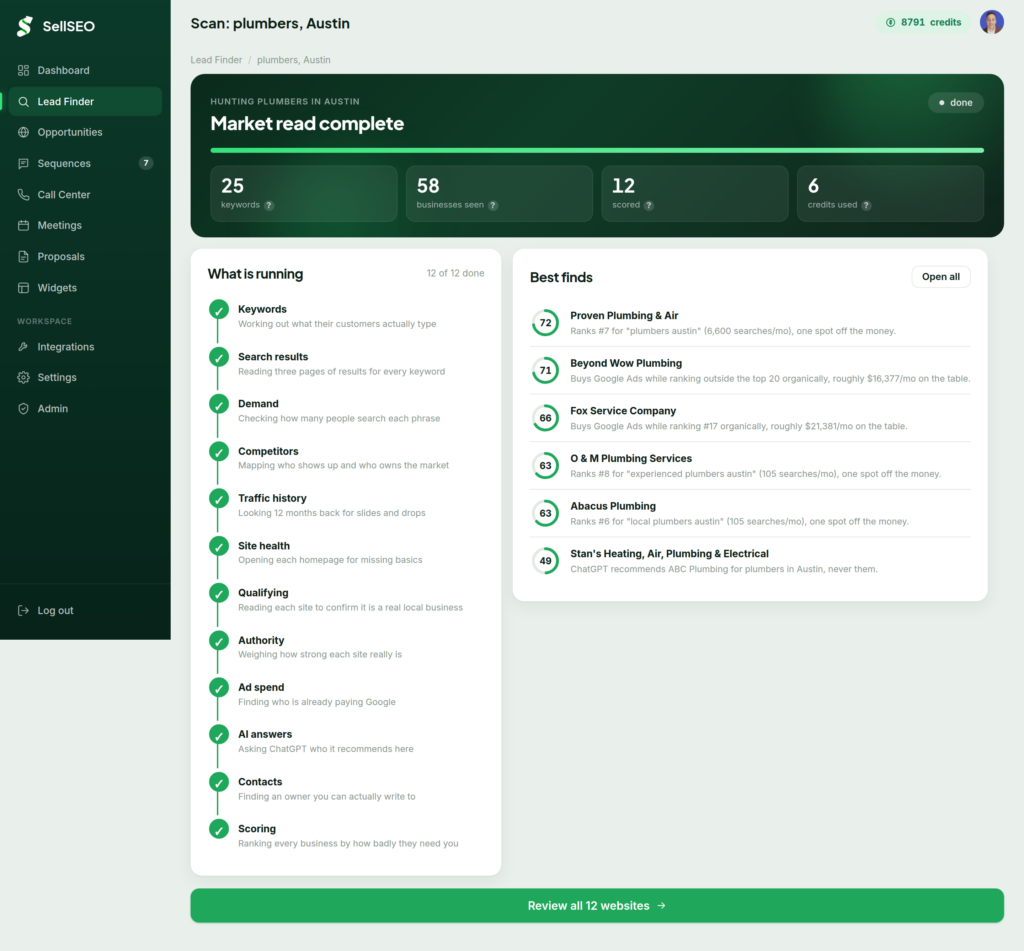Viewport: 1024px width, 951px height.
Task: Click the Authority step check icon
Action: (219, 641)
